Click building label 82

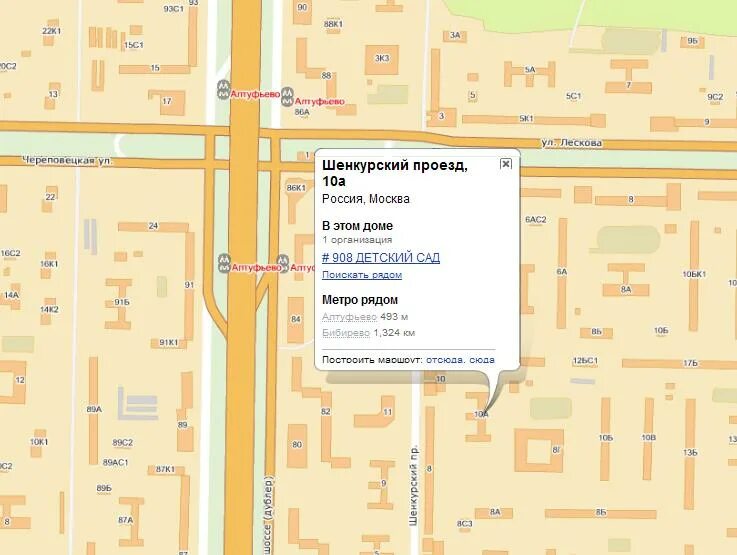[326, 411]
